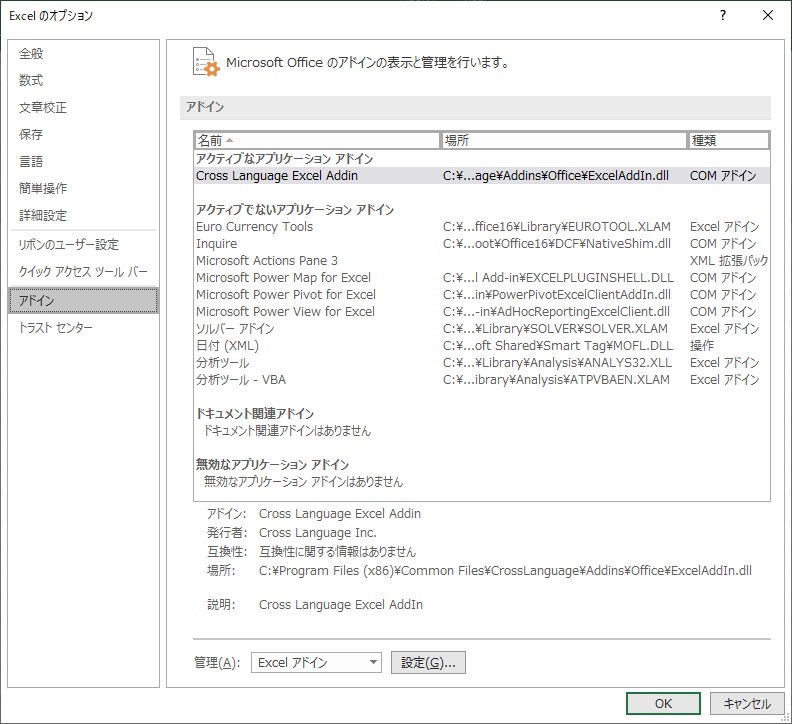The image size is (792, 724).
Task: Click the help question mark button
Action: pos(722,16)
